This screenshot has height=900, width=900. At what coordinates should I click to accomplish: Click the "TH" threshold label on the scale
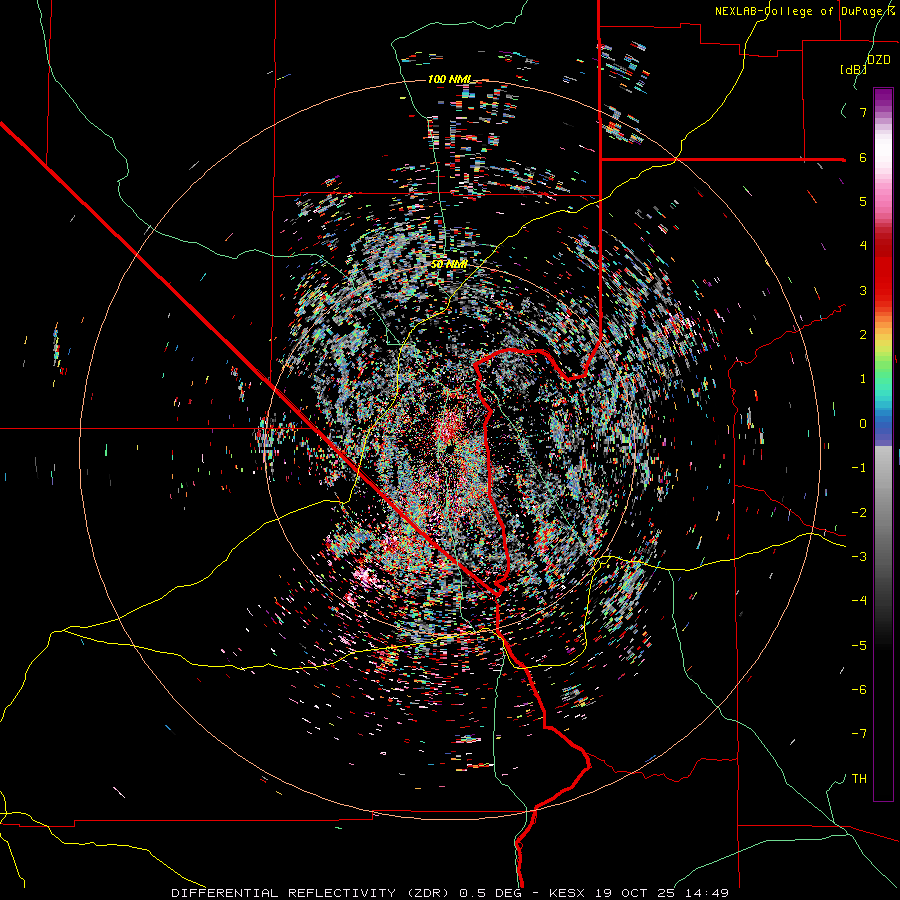[859, 779]
